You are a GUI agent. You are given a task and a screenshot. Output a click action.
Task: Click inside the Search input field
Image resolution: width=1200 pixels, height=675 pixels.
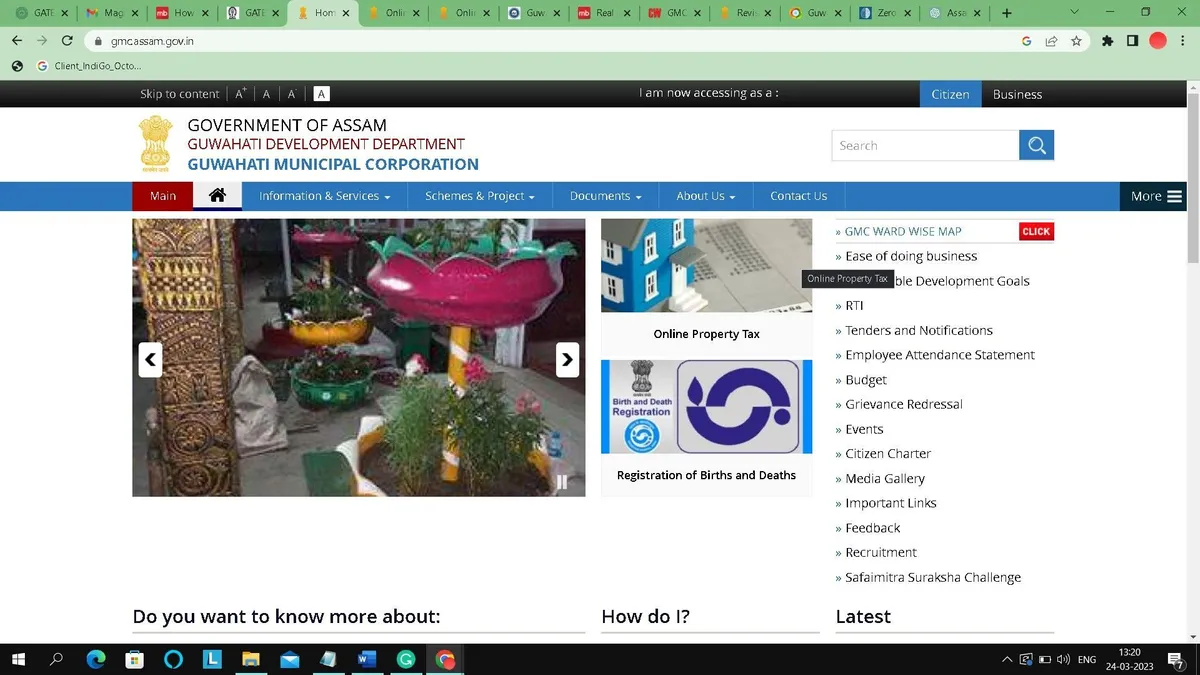[x=925, y=145]
